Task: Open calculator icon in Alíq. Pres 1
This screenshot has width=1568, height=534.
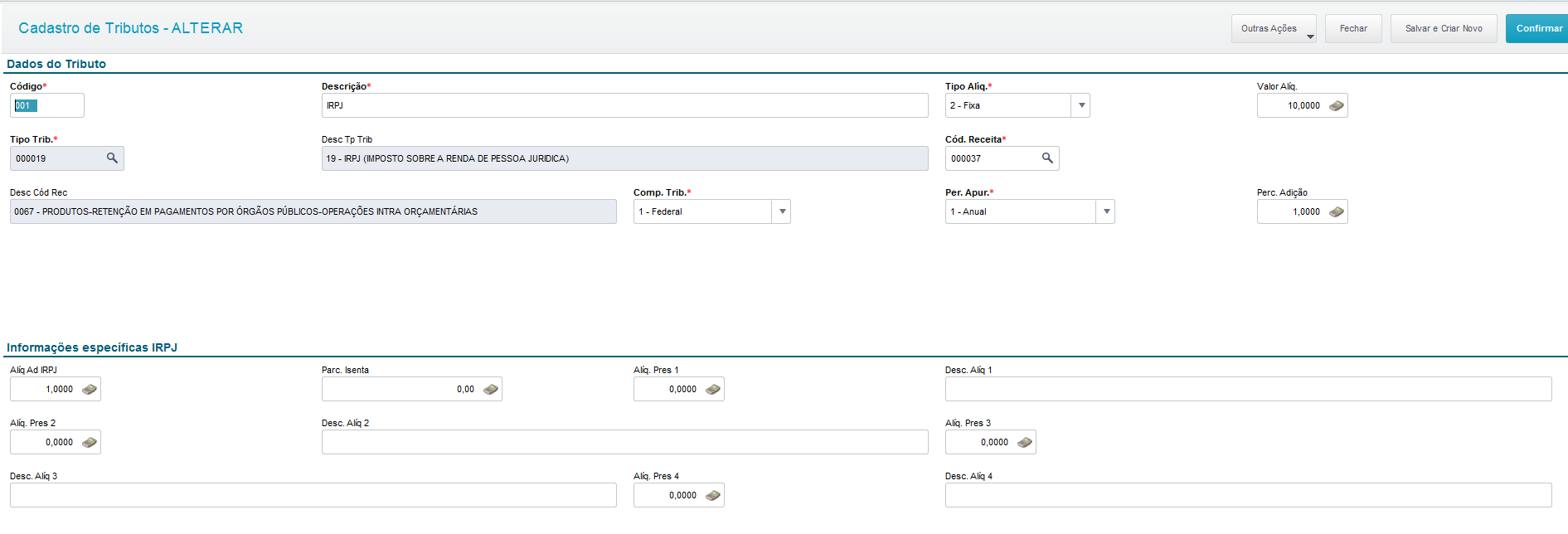Action: click(x=713, y=390)
